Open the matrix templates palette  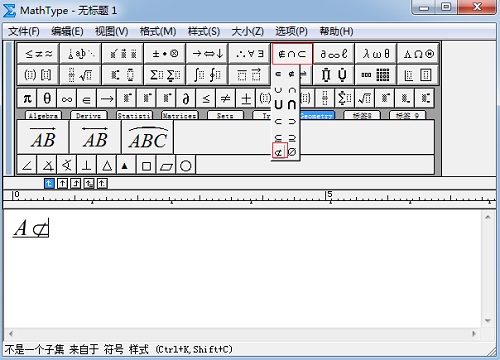pyautogui.click(x=376, y=75)
